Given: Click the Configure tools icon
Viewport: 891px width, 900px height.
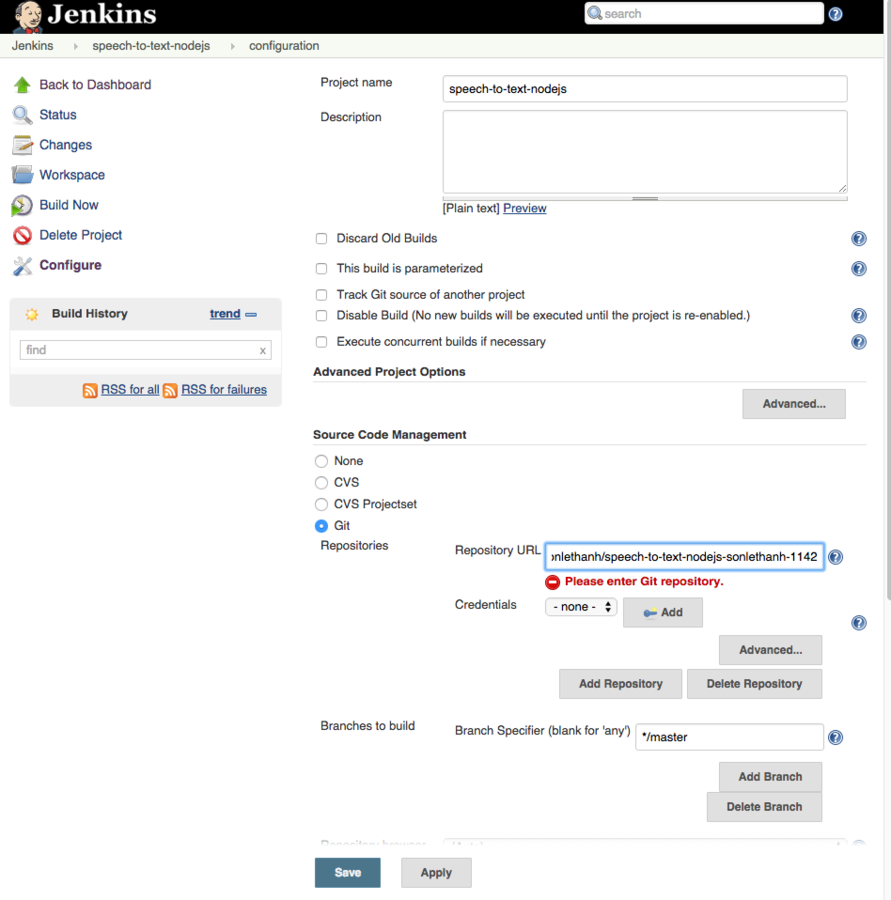Looking at the screenshot, I should 22,266.
